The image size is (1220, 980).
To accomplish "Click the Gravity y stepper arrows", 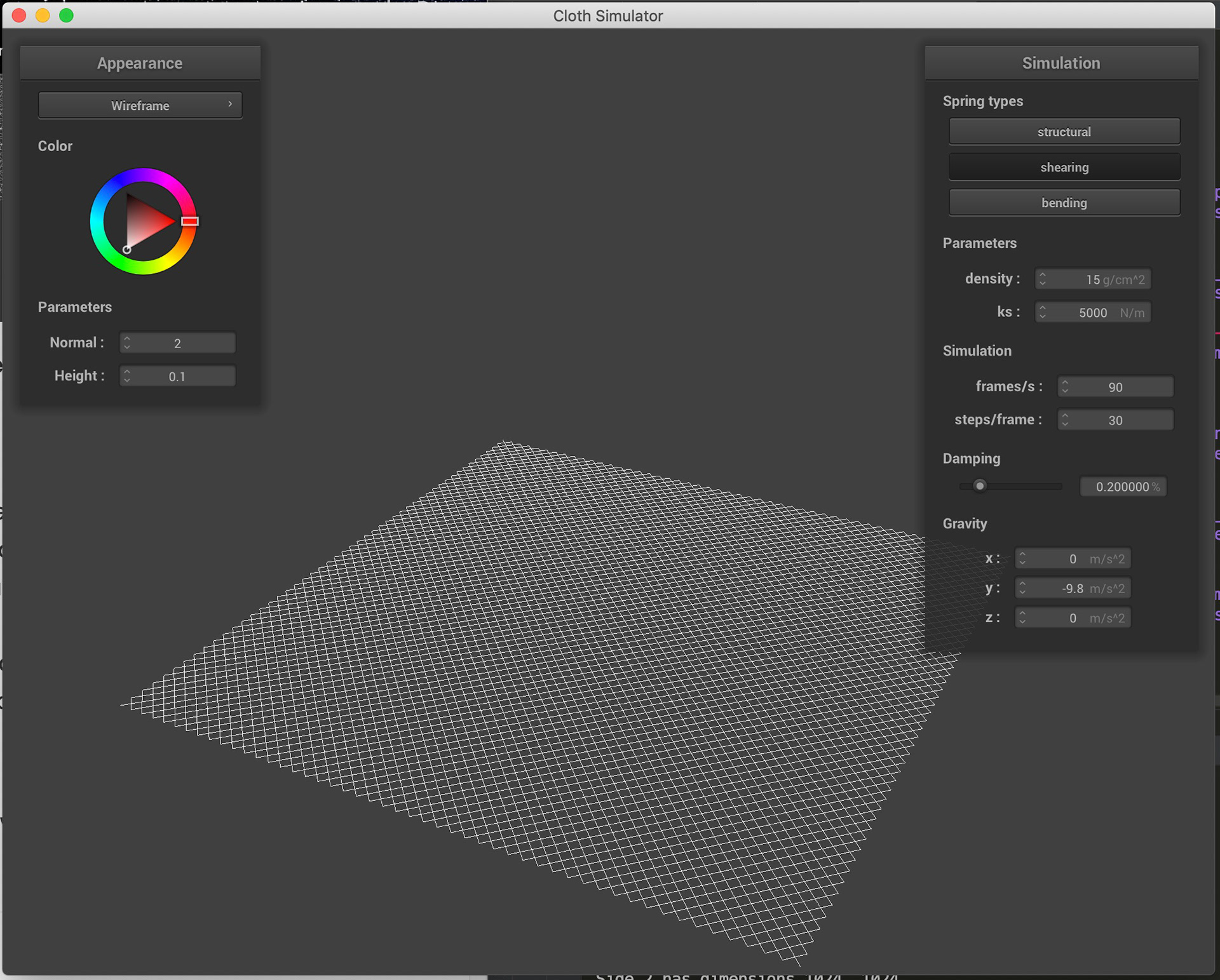I will (1022, 588).
